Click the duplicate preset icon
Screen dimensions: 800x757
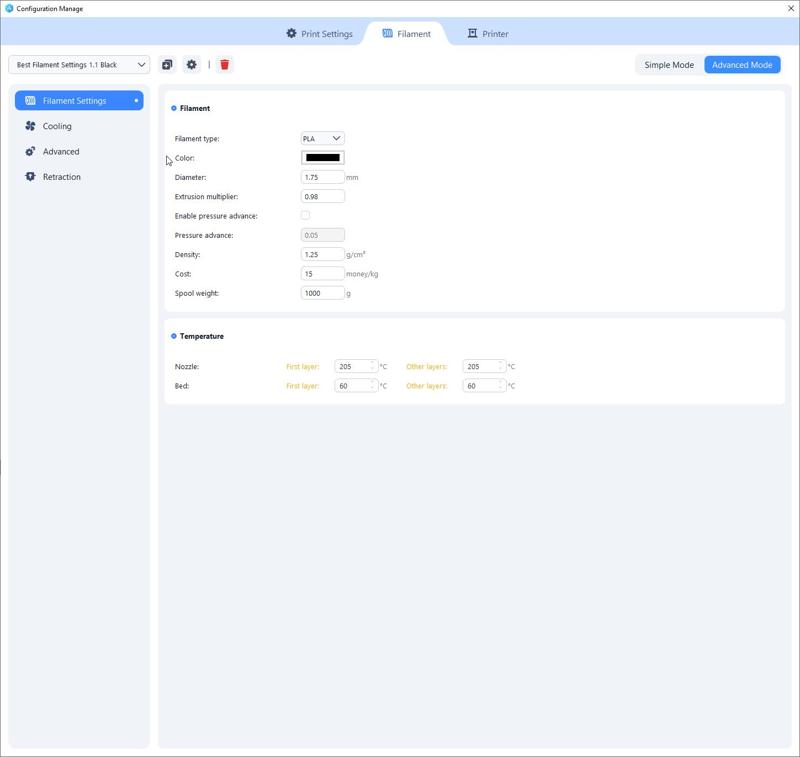click(x=167, y=65)
